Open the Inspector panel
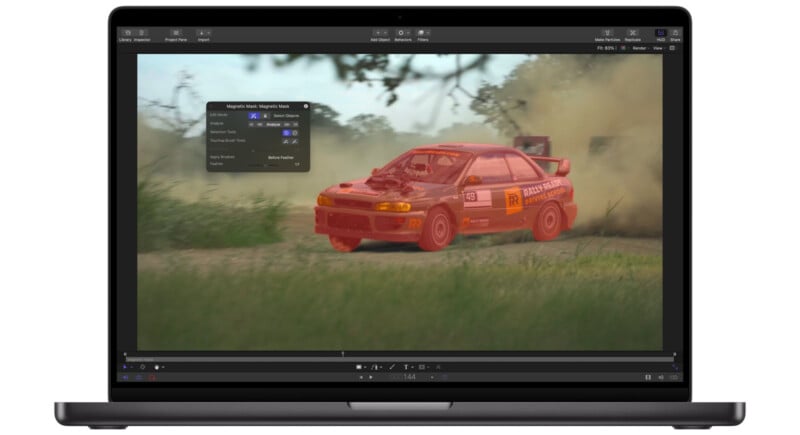Image resolution: width=800 pixels, height=435 pixels. click(x=142, y=35)
